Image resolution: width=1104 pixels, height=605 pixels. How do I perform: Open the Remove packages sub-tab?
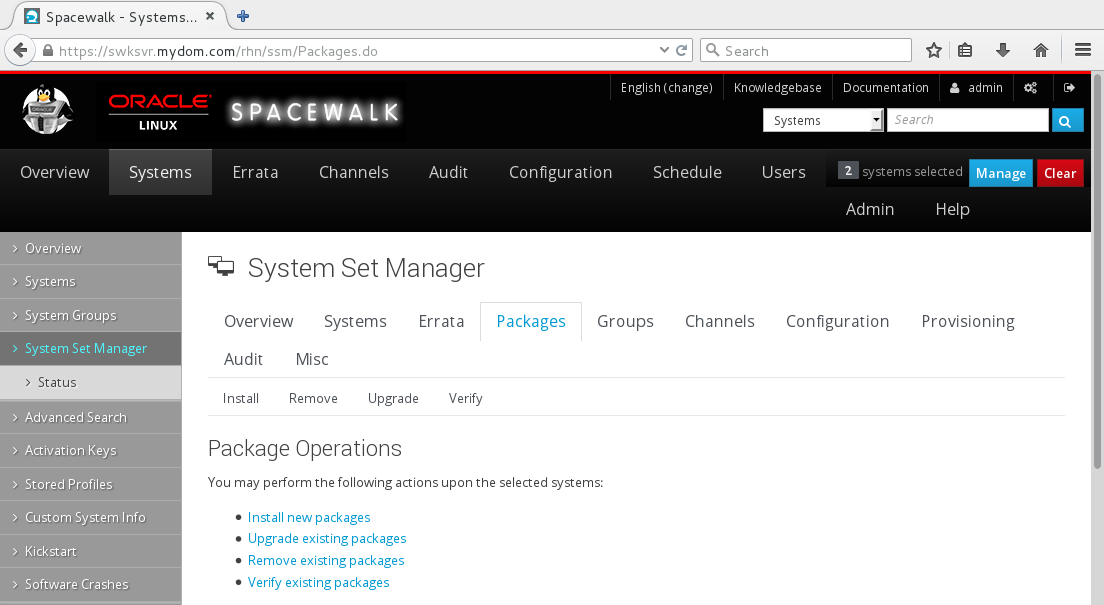tap(313, 399)
